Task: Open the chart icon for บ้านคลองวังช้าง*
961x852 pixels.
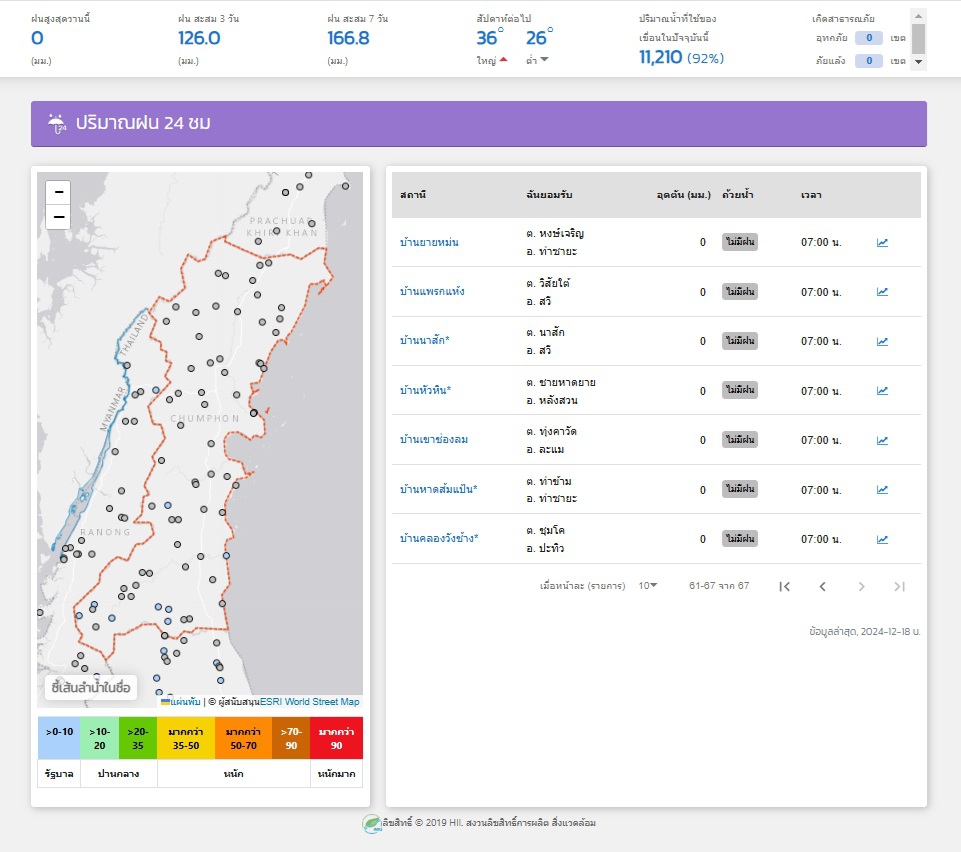Action: 882,539
